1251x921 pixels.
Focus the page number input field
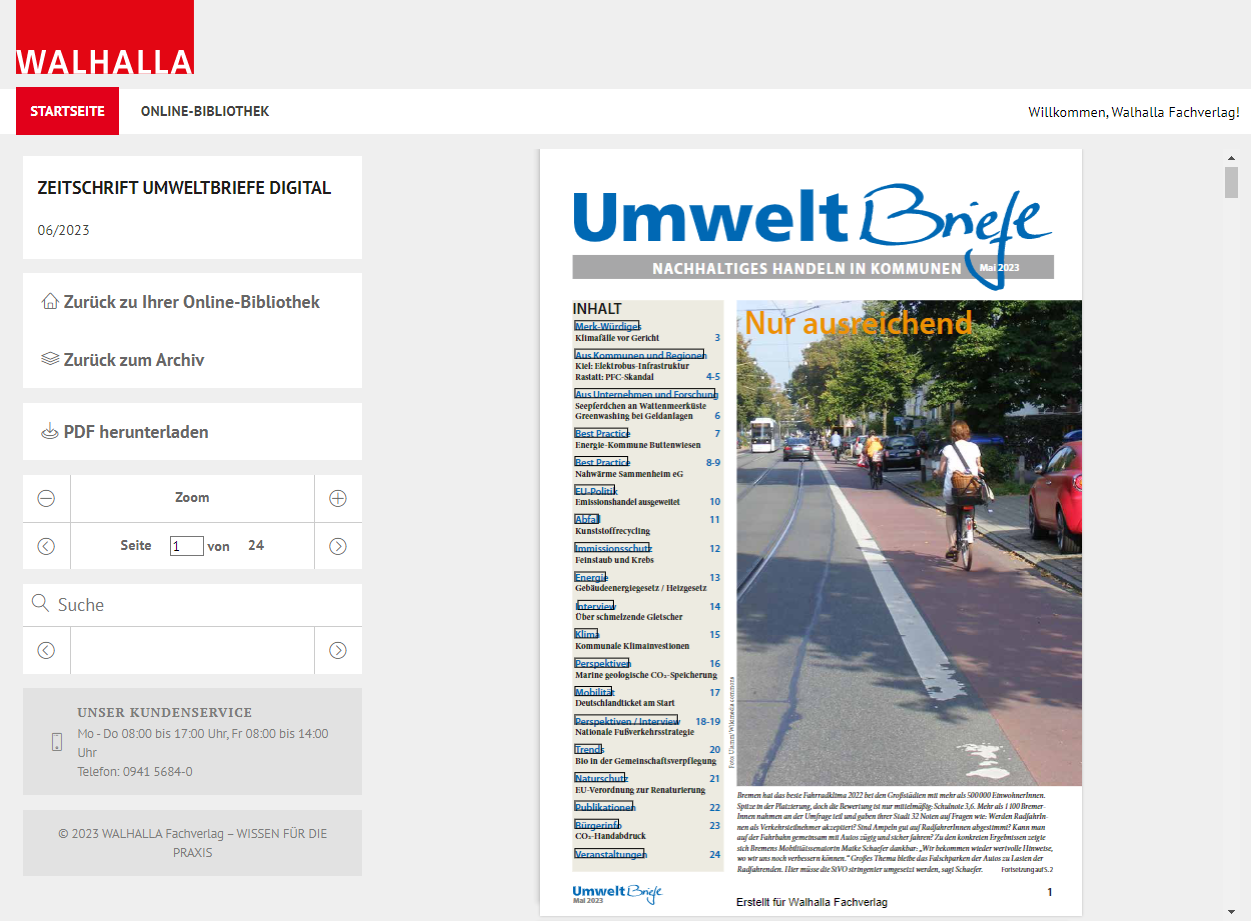point(187,546)
